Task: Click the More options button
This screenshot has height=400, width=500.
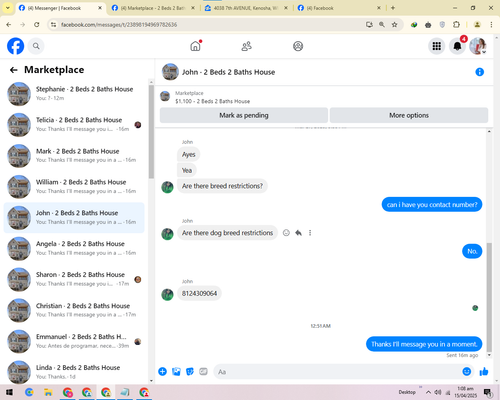Action: (409, 115)
